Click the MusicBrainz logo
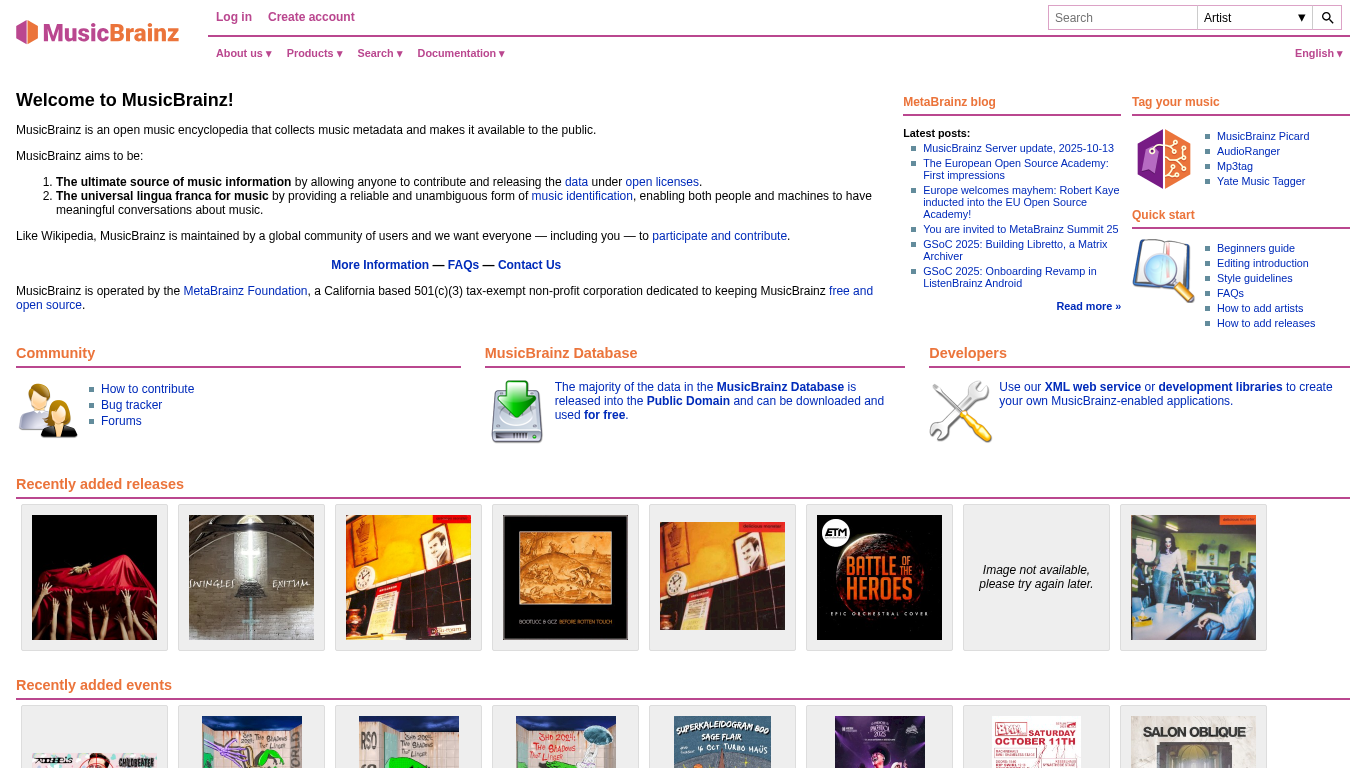 tap(98, 32)
